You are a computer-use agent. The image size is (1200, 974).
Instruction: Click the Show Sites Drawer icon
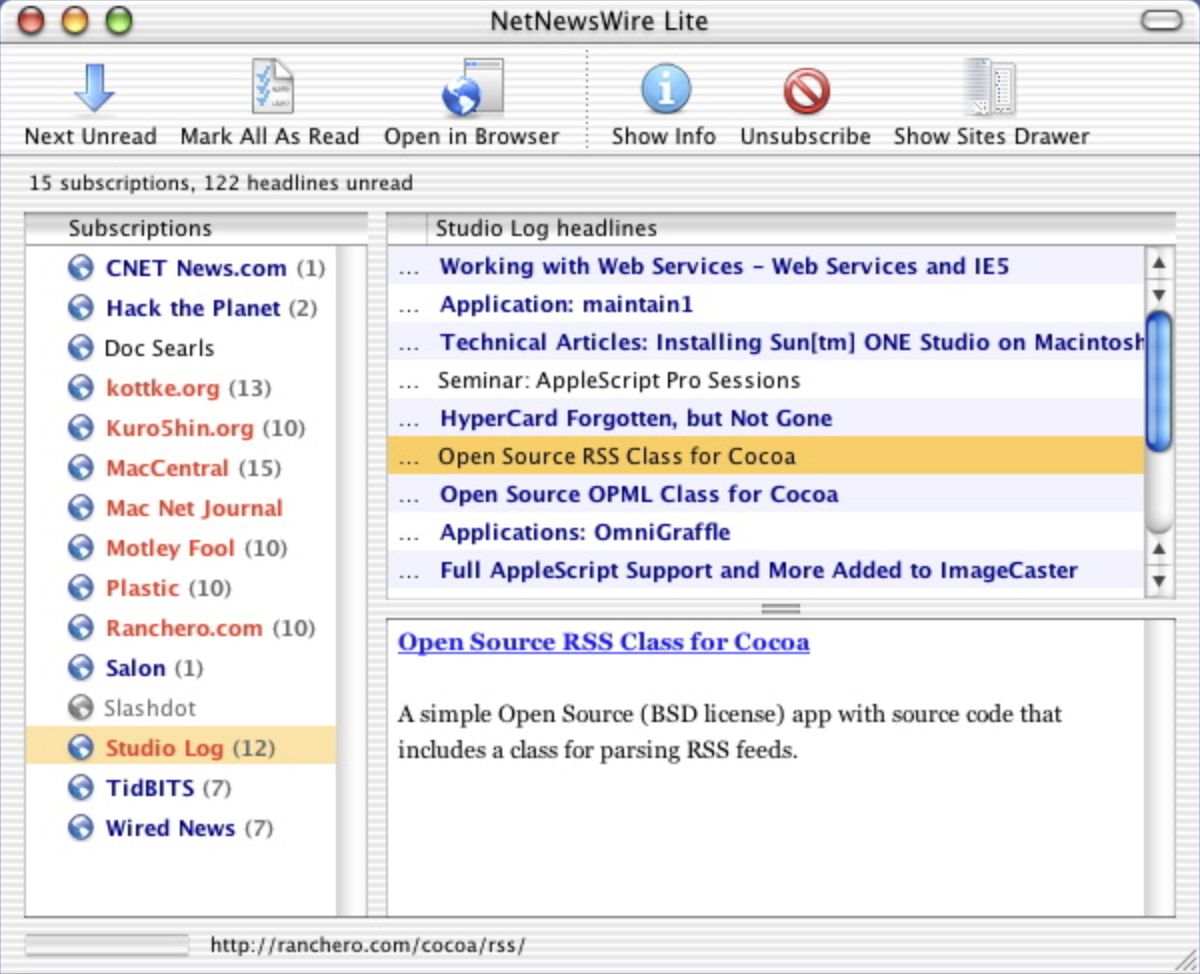click(989, 87)
